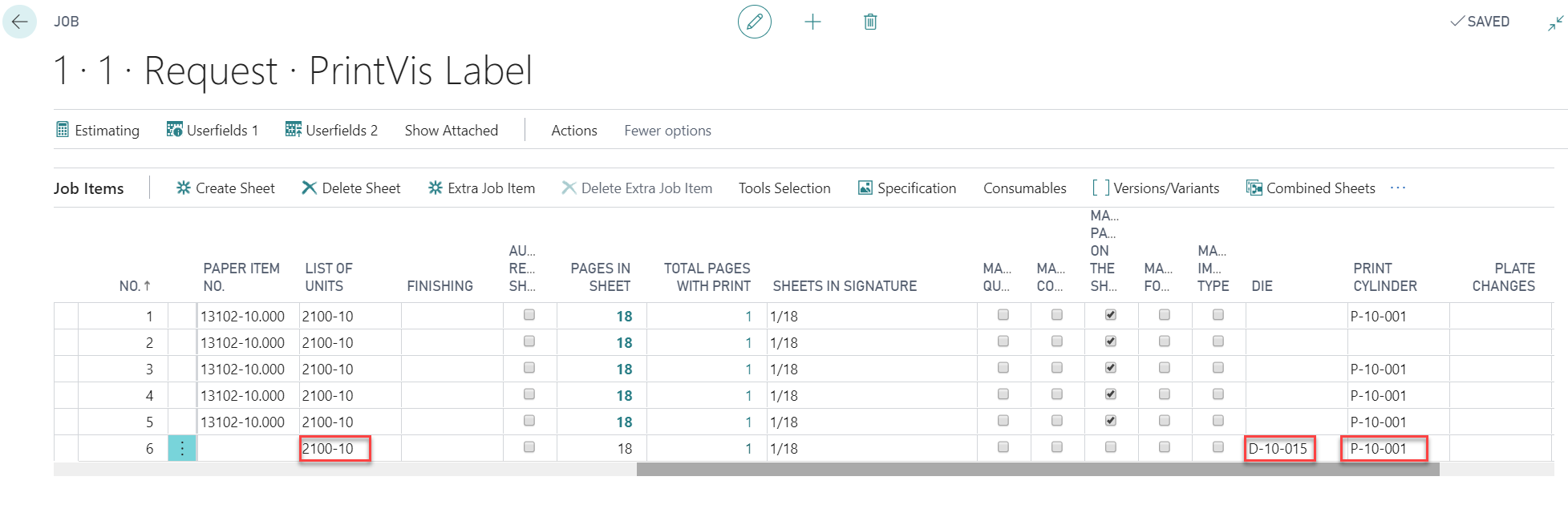Image resolution: width=1568 pixels, height=525 pixels.
Task: Click the Plate Changes column header
Action: [x=1504, y=277]
